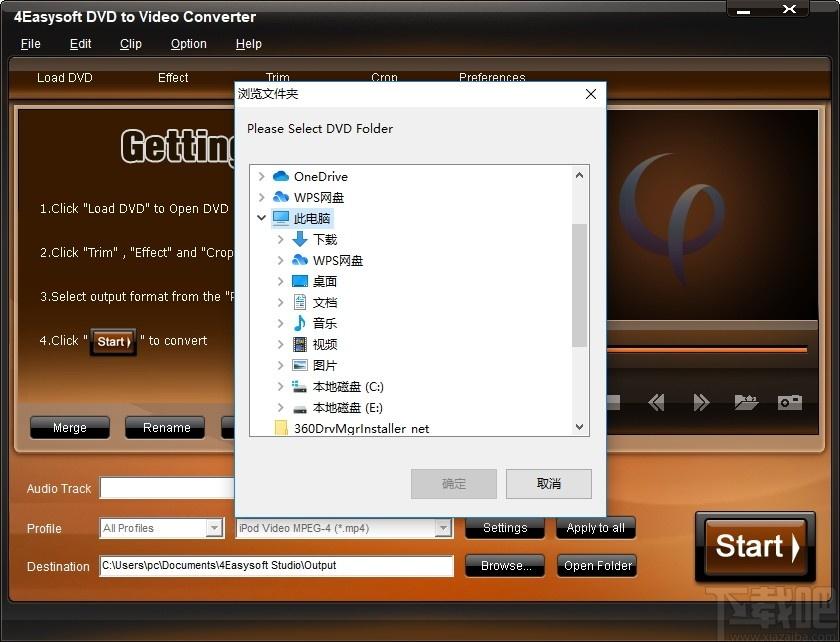The width and height of the screenshot is (840, 642).
Task: Select the 桌面 tree item label
Action: 325,281
